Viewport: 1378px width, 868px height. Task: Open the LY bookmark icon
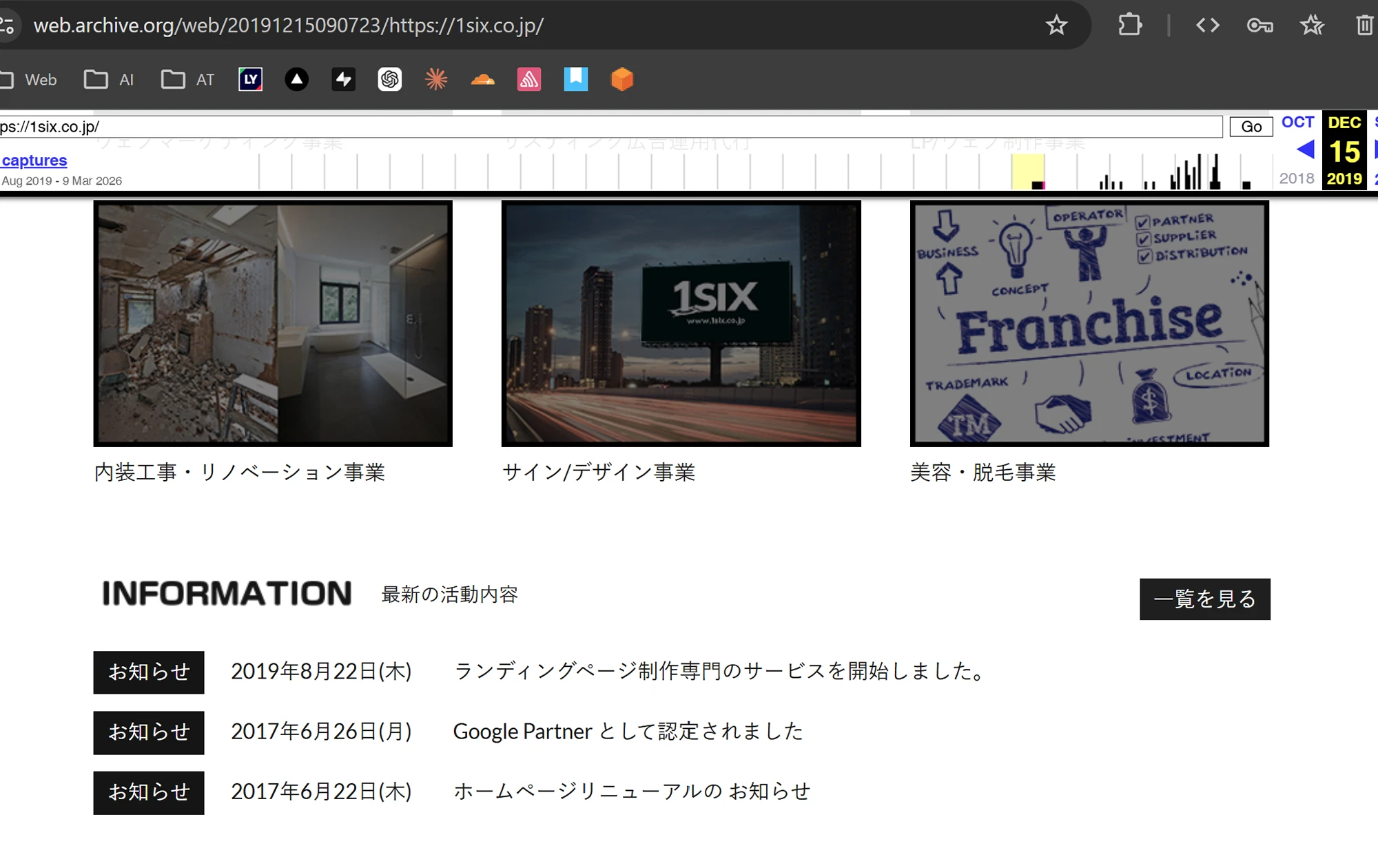tap(250, 79)
